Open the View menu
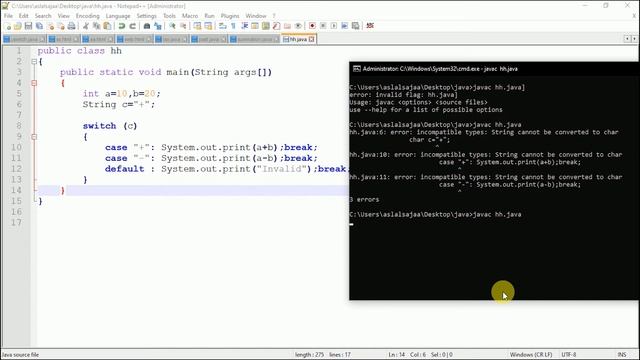Viewport: 640px width, 360px height. pyautogui.click(x=64, y=16)
